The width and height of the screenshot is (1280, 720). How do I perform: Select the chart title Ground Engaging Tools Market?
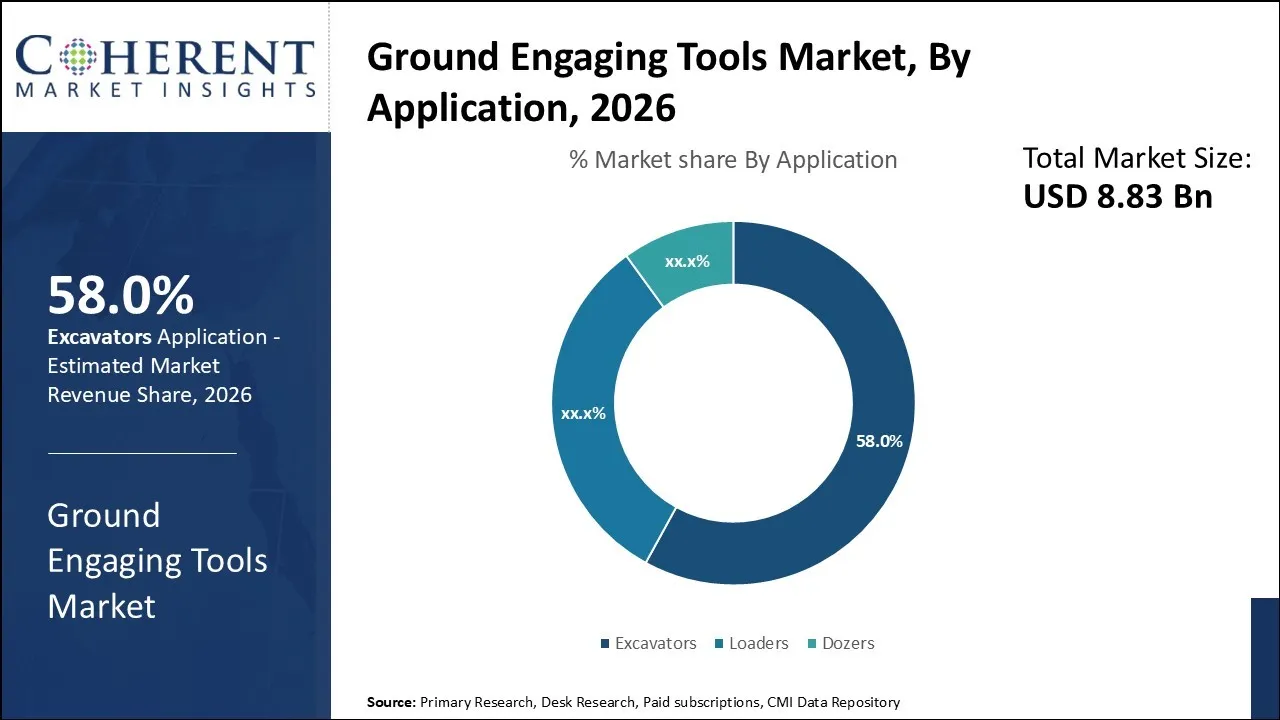point(668,80)
